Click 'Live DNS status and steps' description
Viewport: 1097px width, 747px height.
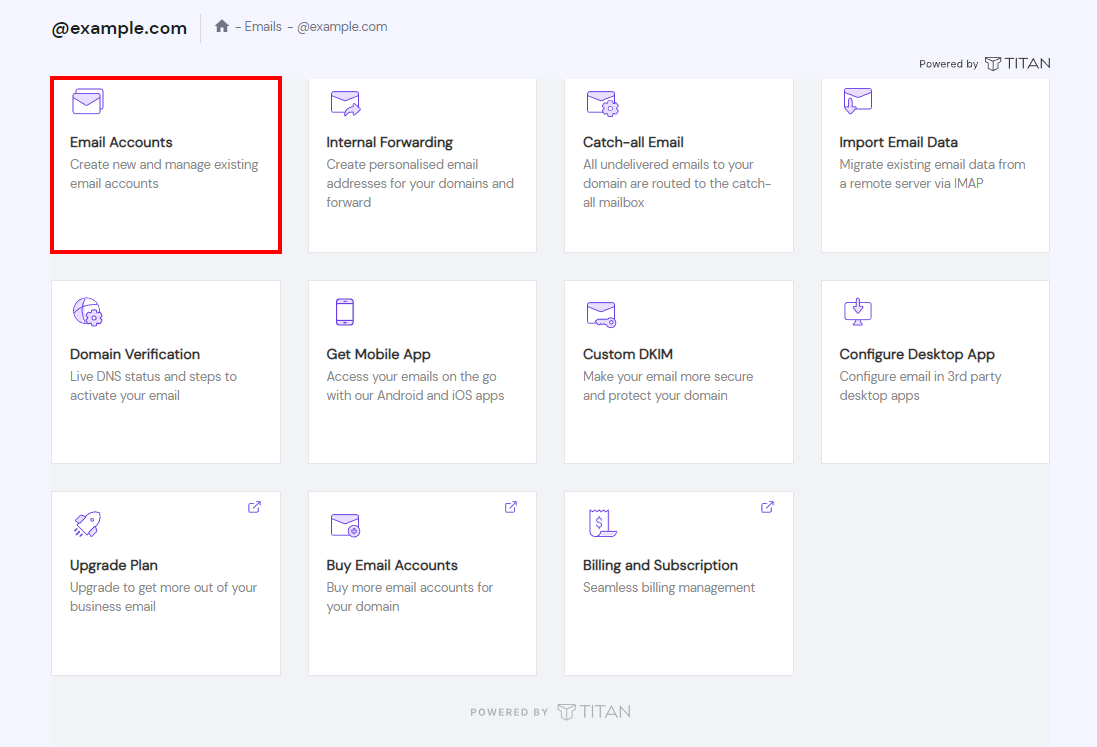click(x=153, y=385)
